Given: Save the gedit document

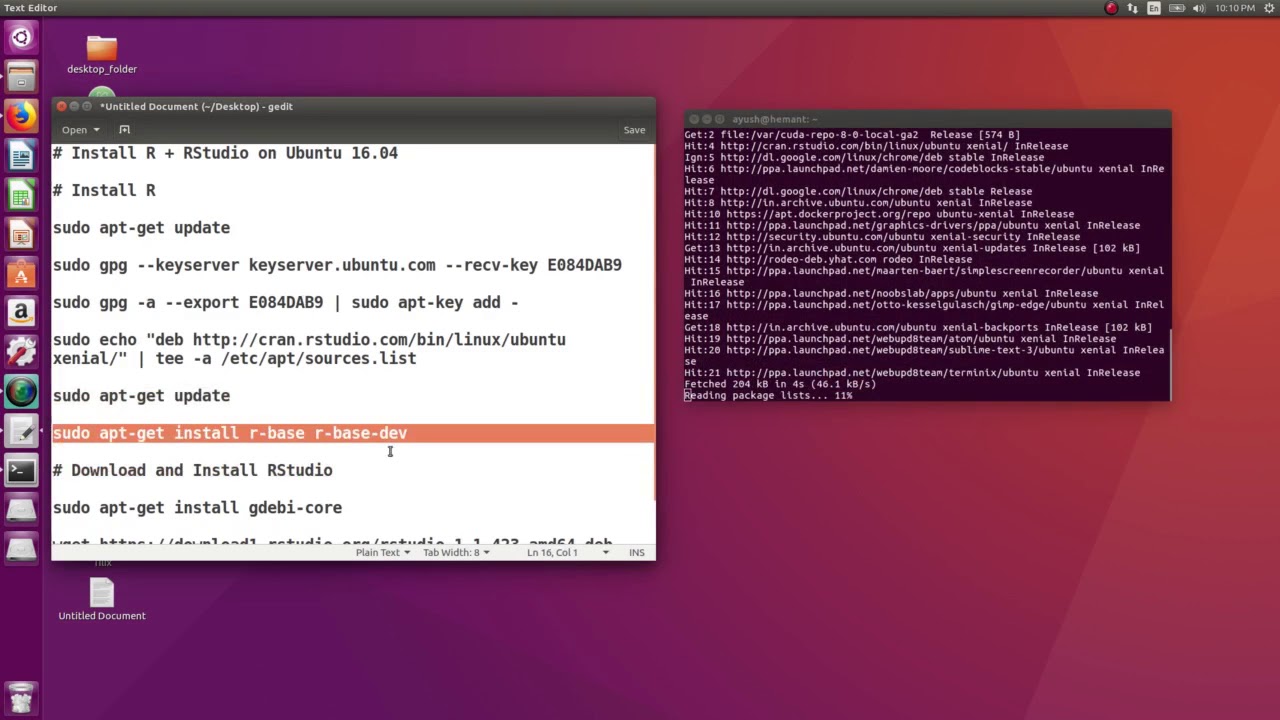Looking at the screenshot, I should coord(634,130).
